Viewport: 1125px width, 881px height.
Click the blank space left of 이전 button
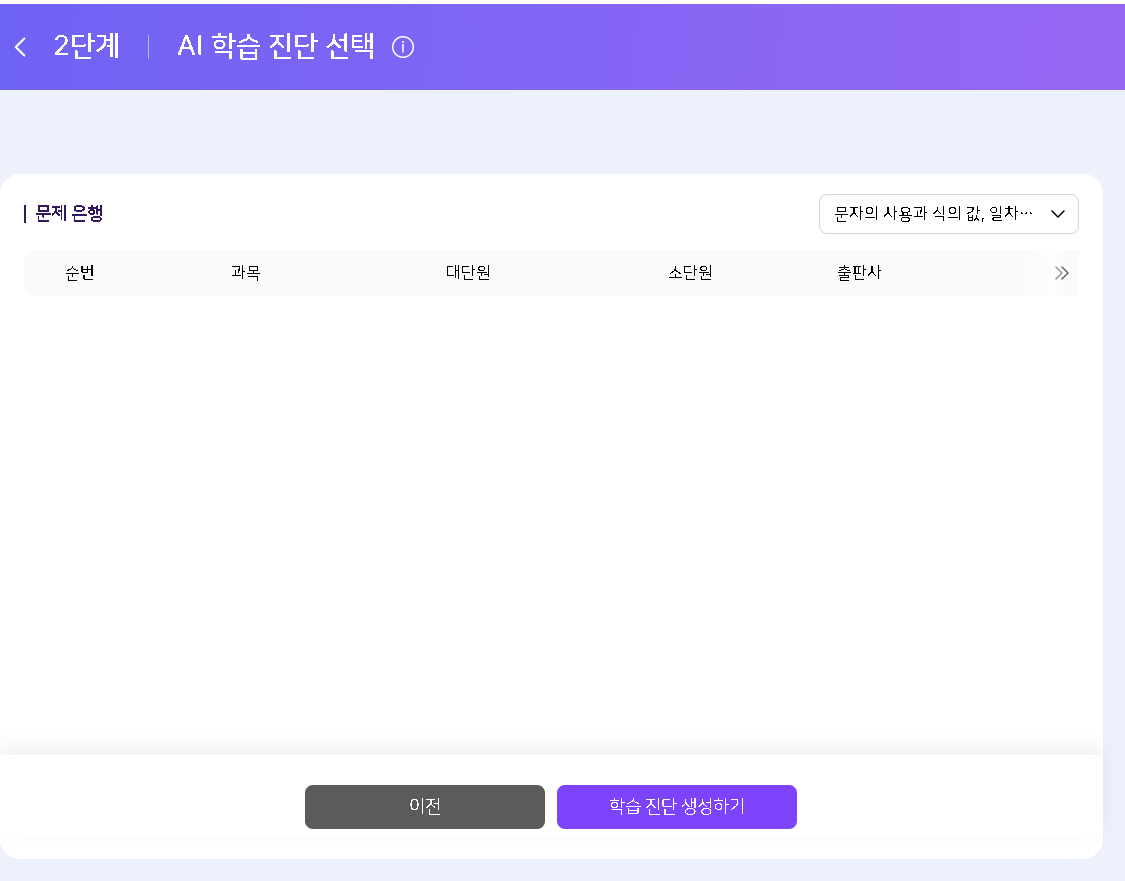(x=150, y=807)
